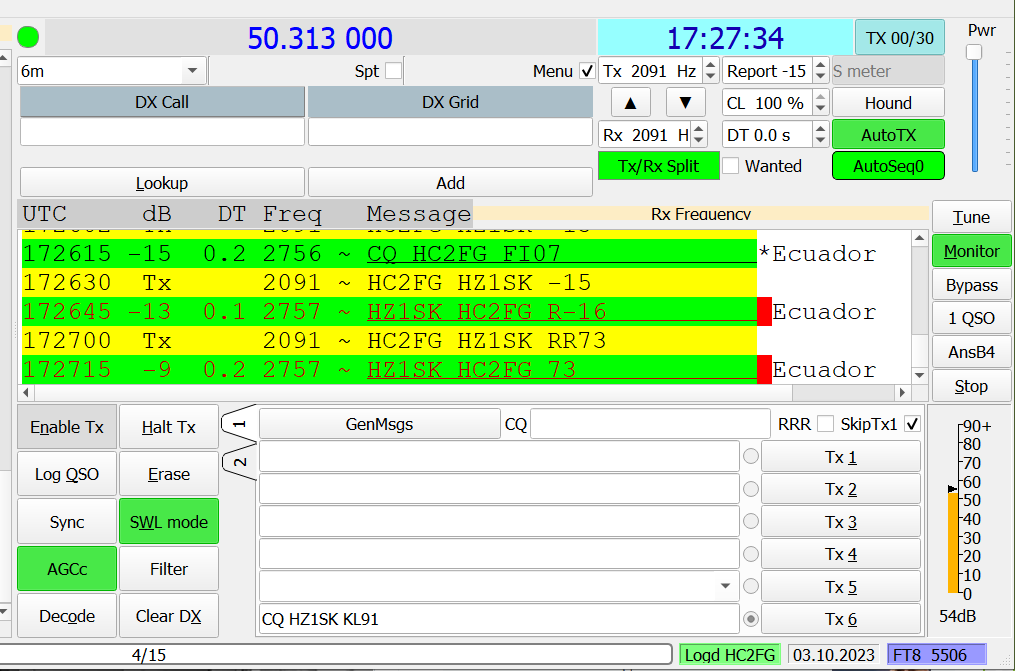
Task: Toggle the Monitor button
Action: [971, 251]
